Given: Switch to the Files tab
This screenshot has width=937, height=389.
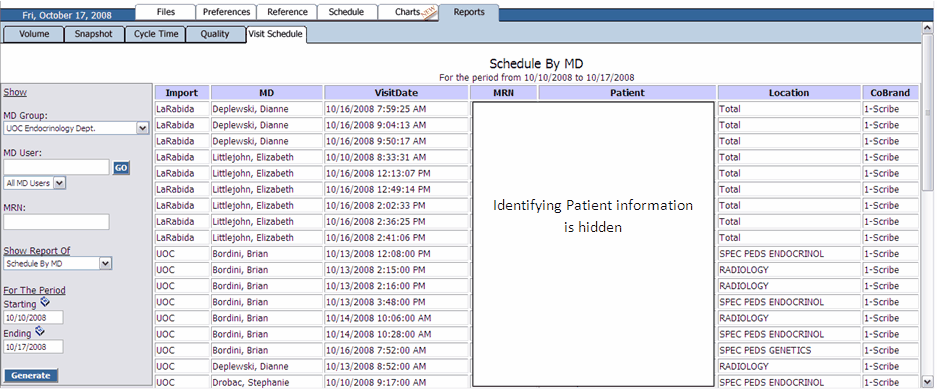Looking at the screenshot, I should (166, 12).
